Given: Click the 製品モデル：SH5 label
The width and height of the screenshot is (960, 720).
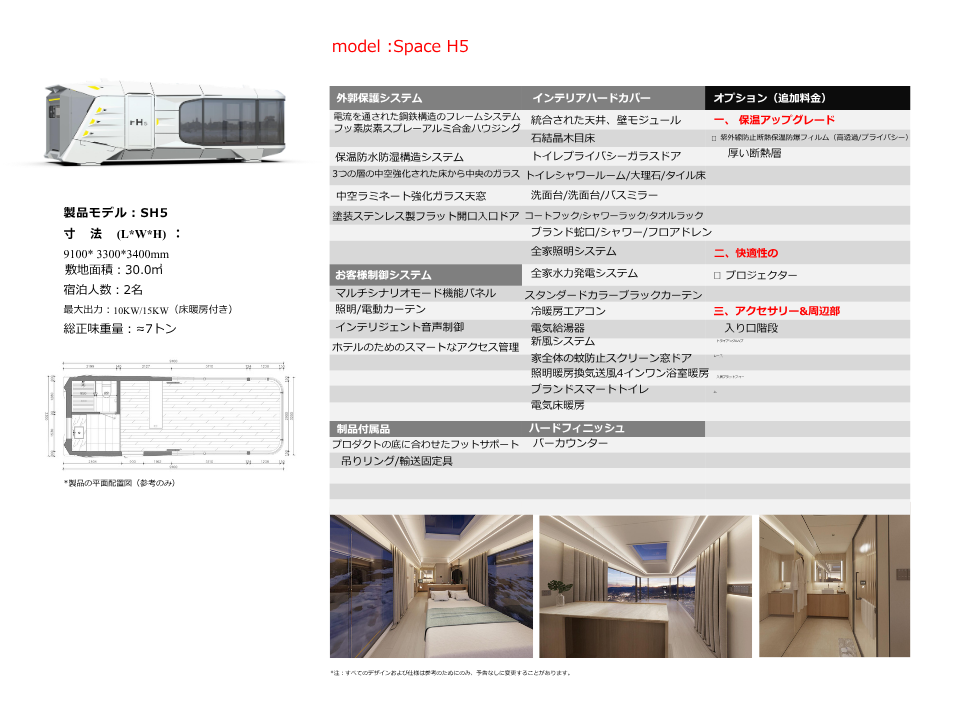Looking at the screenshot, I should point(116,212).
